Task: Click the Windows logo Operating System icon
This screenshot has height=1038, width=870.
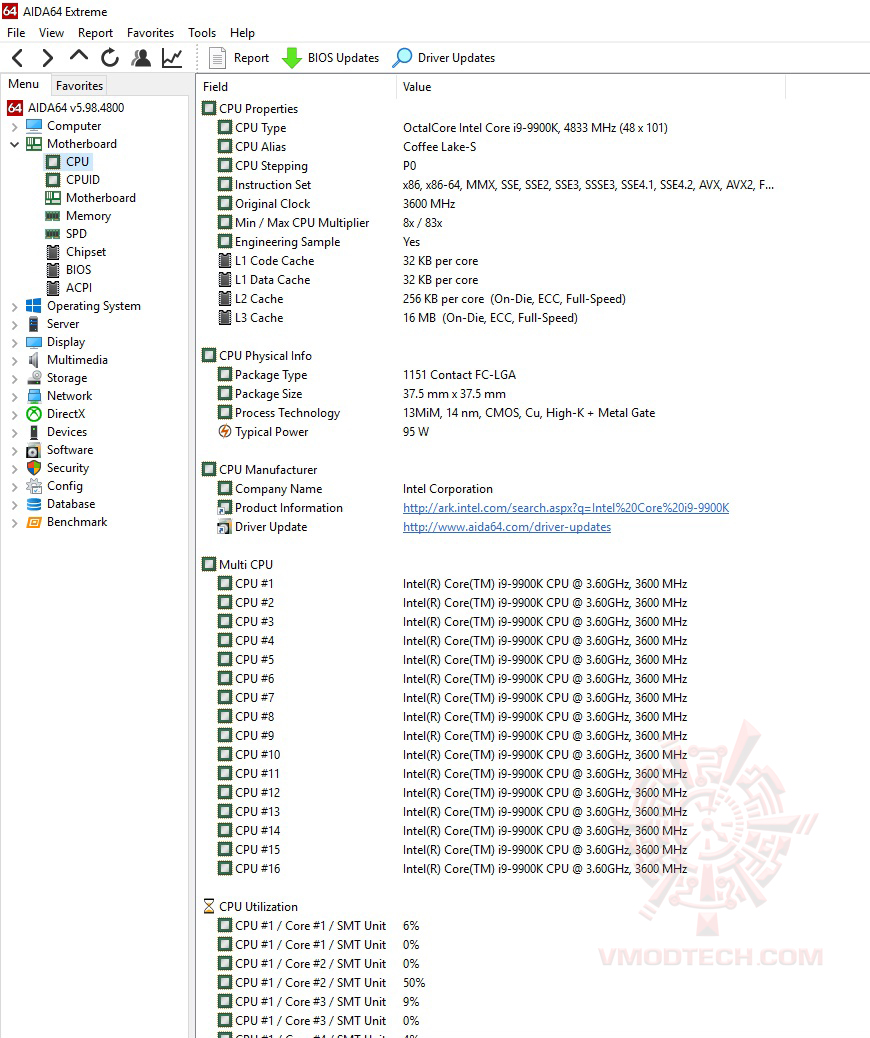Action: pos(34,306)
